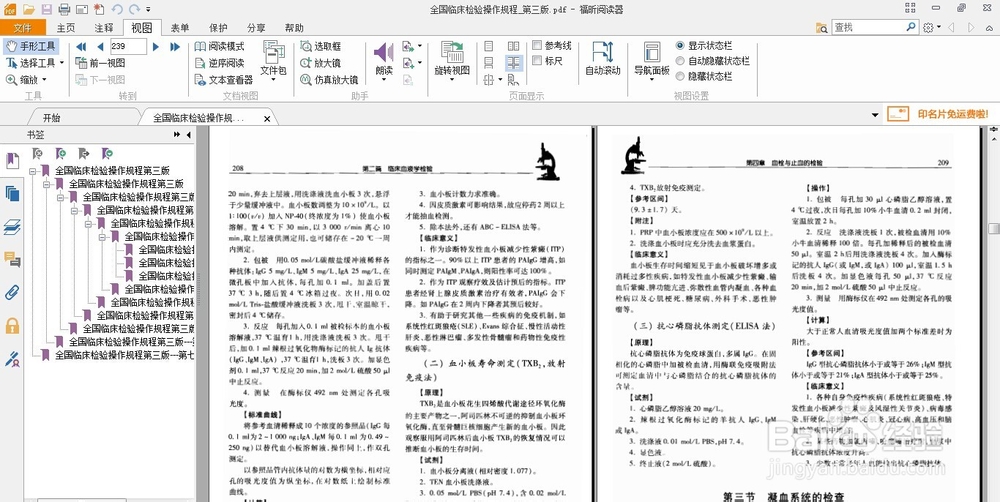Open the comments panel icon in sidebar

point(12,259)
